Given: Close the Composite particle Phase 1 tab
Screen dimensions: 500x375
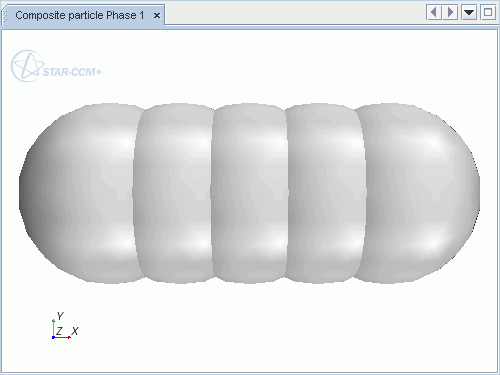Looking at the screenshot, I should pos(157,16).
